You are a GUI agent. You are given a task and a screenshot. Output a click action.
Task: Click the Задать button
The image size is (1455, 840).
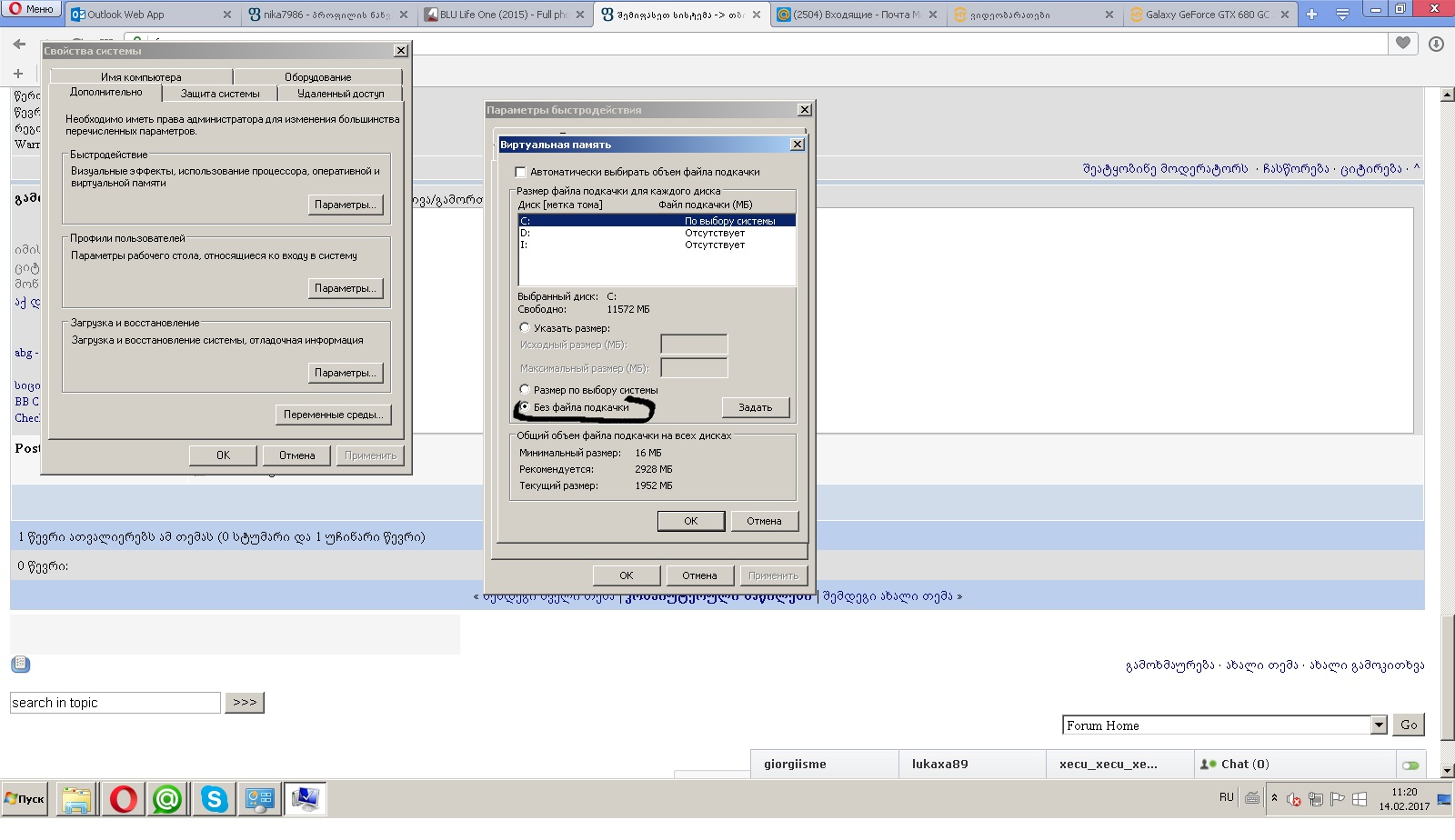point(756,407)
